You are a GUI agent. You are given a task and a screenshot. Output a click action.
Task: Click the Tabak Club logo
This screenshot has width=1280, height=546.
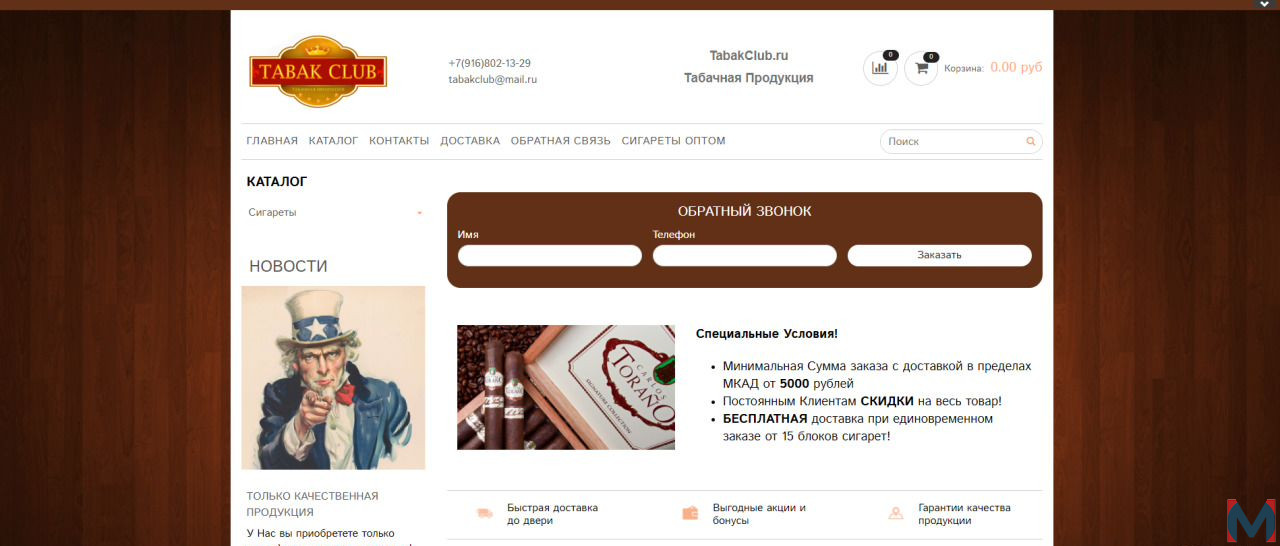click(x=318, y=72)
